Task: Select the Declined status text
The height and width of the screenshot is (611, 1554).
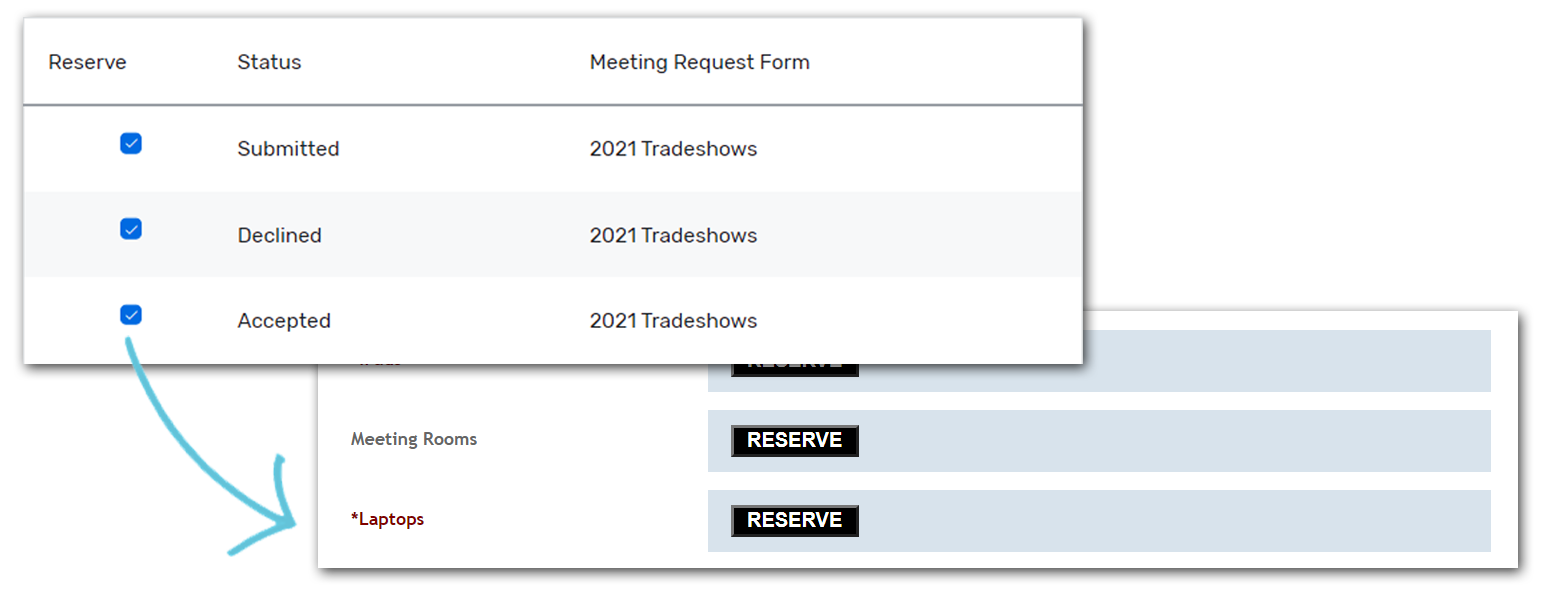Action: point(279,235)
